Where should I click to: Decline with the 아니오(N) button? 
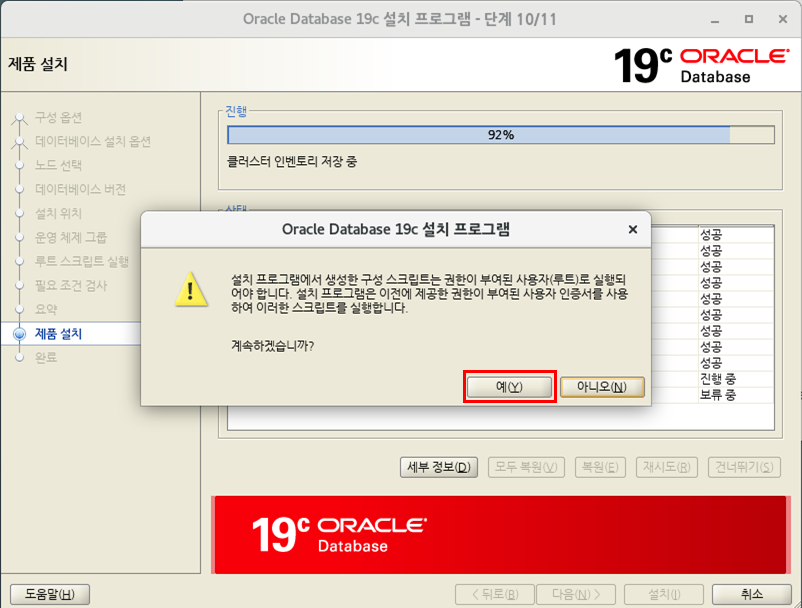click(x=602, y=387)
